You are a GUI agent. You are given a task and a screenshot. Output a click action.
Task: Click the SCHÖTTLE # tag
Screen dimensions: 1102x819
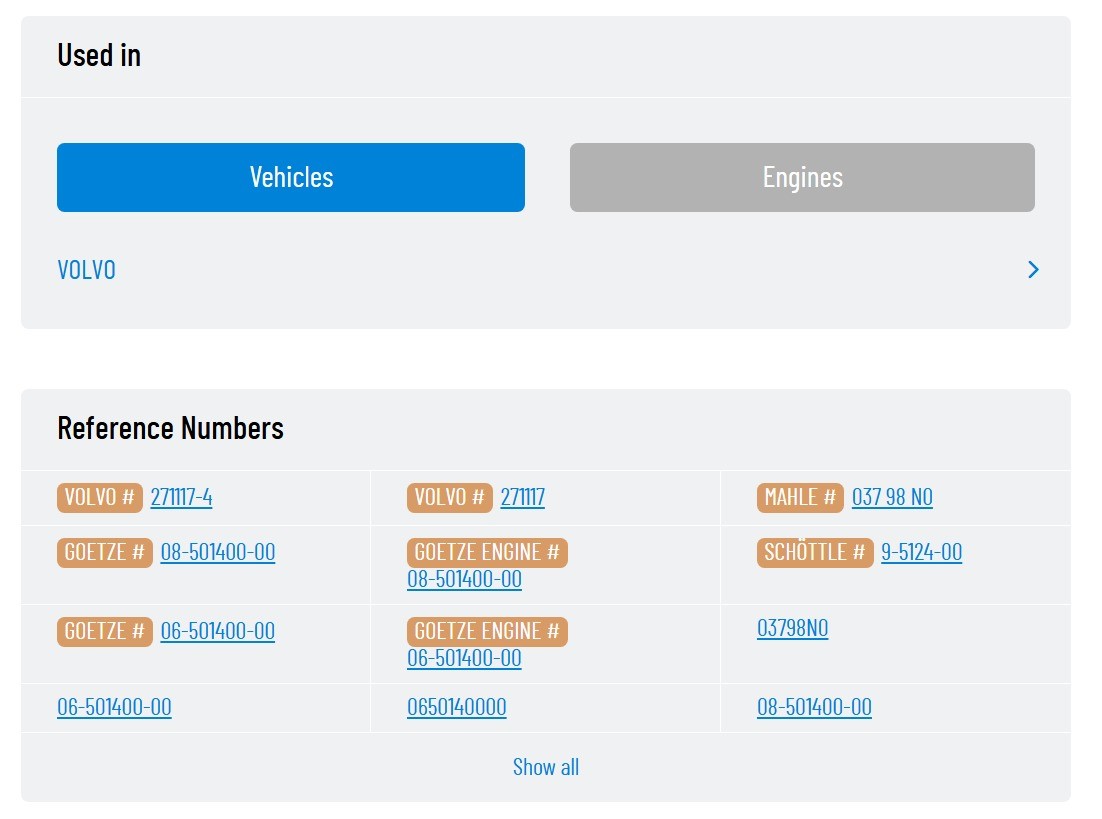(x=815, y=553)
